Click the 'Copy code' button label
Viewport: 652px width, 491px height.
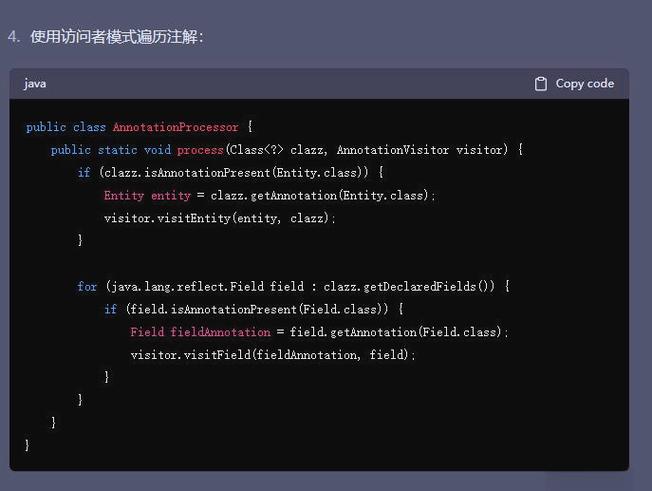point(585,84)
